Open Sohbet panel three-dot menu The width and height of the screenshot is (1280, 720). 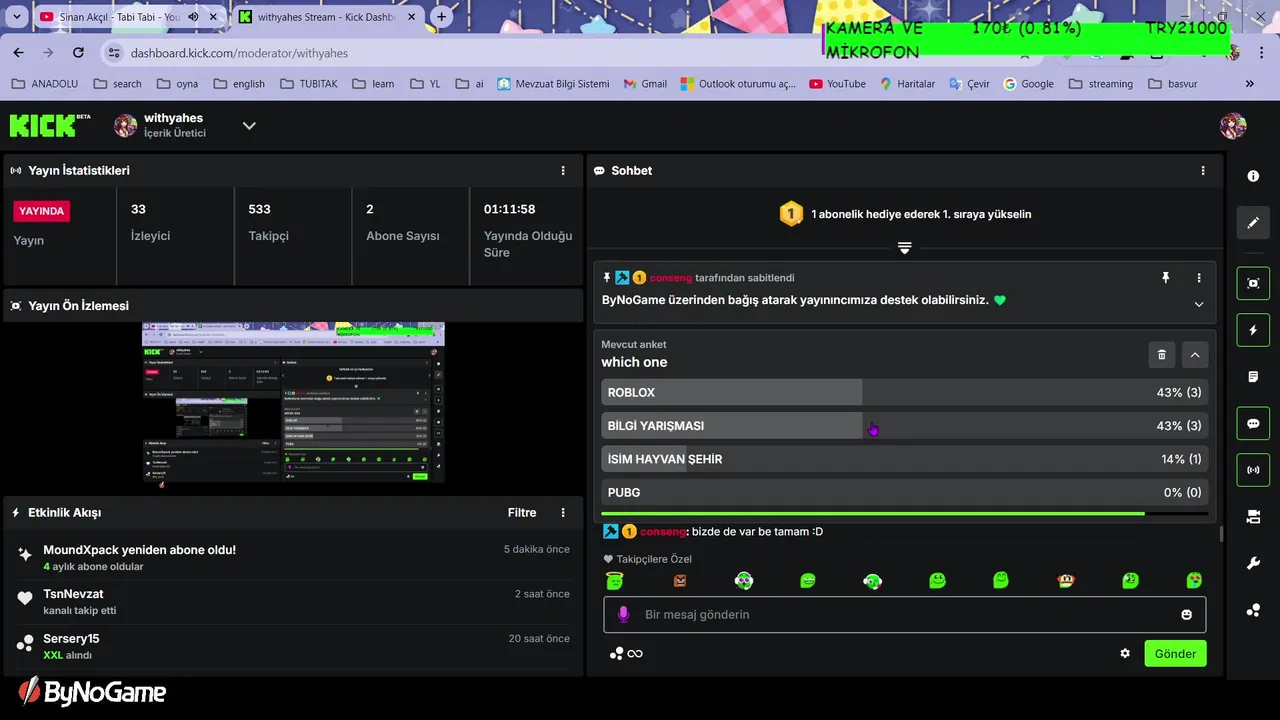[1203, 171]
